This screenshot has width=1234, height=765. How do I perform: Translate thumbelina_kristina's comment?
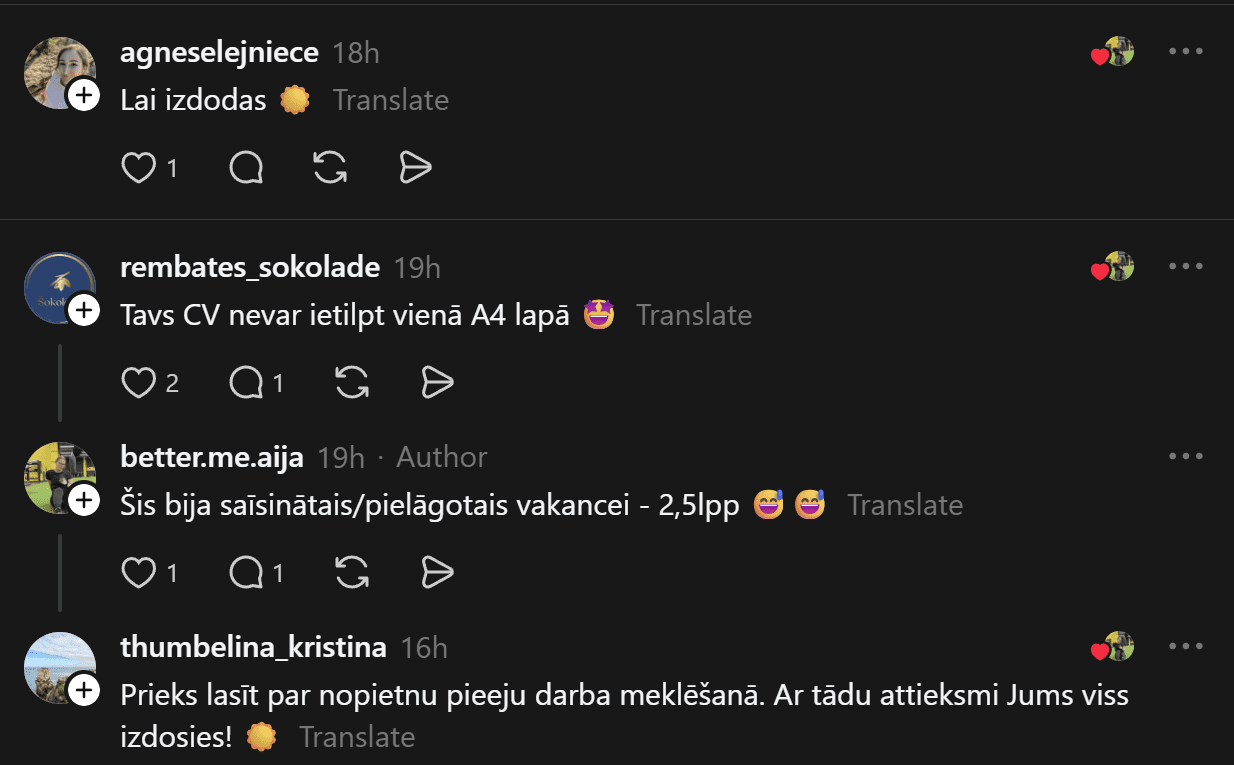[x=357, y=737]
